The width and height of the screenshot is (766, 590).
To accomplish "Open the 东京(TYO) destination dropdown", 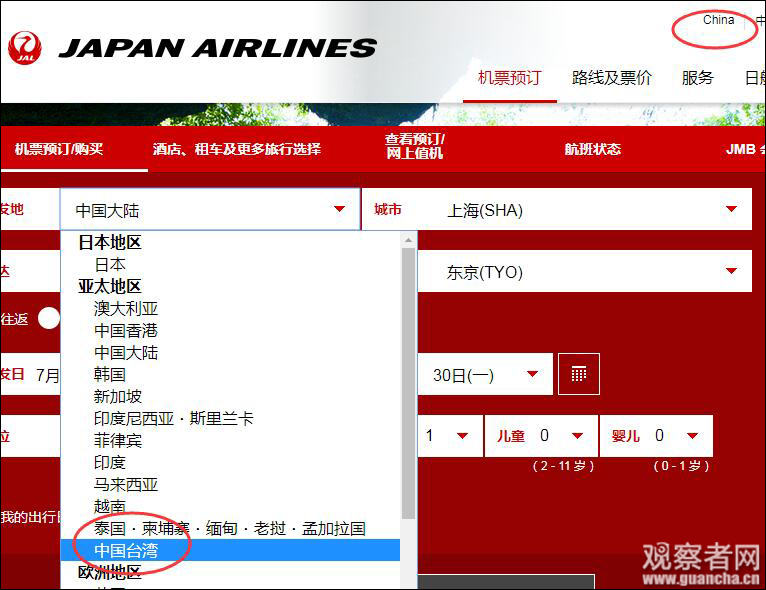I will coord(585,272).
